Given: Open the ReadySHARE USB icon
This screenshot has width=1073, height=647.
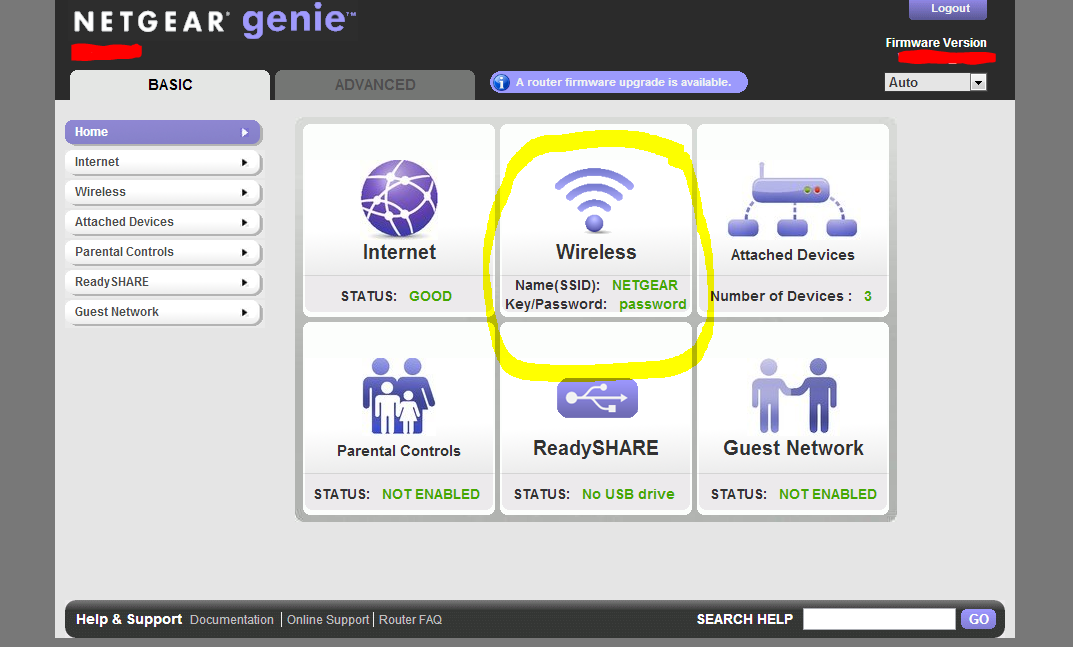Looking at the screenshot, I should (x=597, y=398).
